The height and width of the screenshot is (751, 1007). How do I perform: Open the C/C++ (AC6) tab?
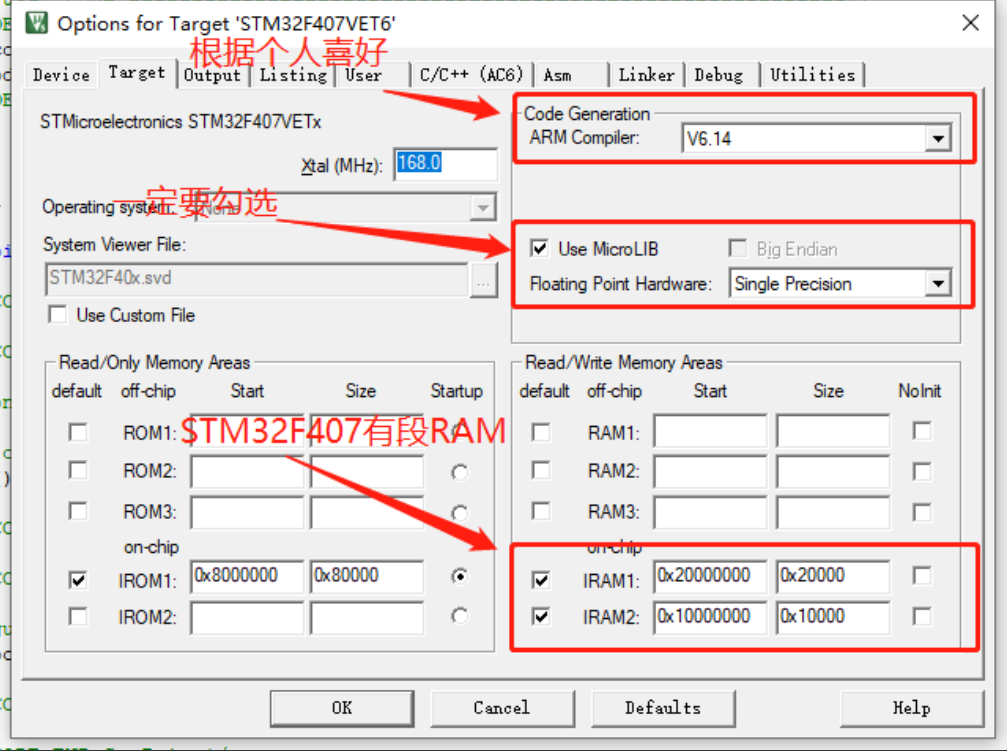tap(472, 75)
